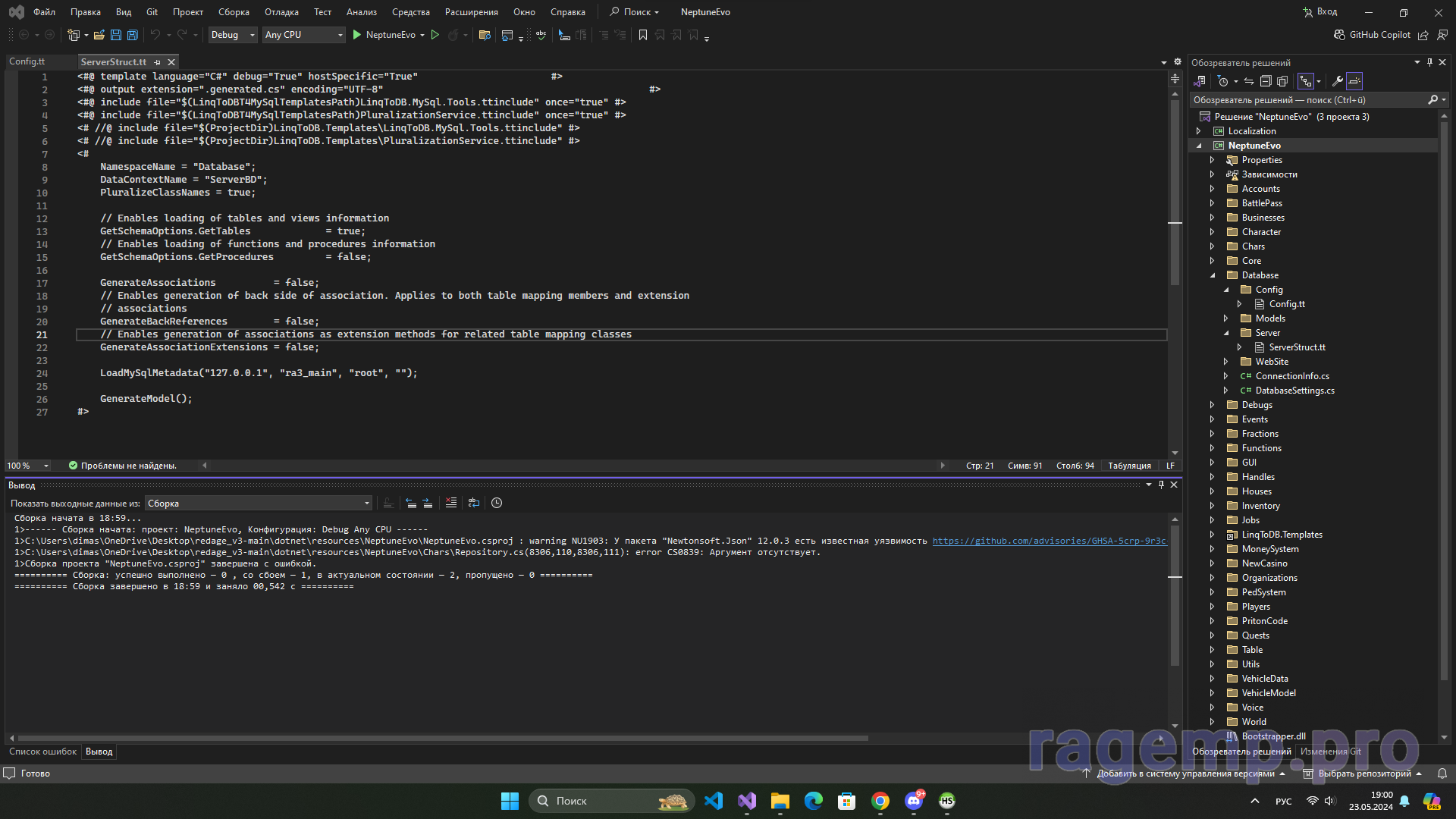Click the Open File folder icon
1456x819 pixels.
99,35
